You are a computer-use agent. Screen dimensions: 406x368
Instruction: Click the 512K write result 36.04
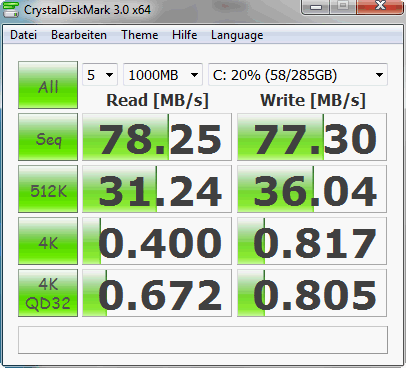(x=312, y=189)
